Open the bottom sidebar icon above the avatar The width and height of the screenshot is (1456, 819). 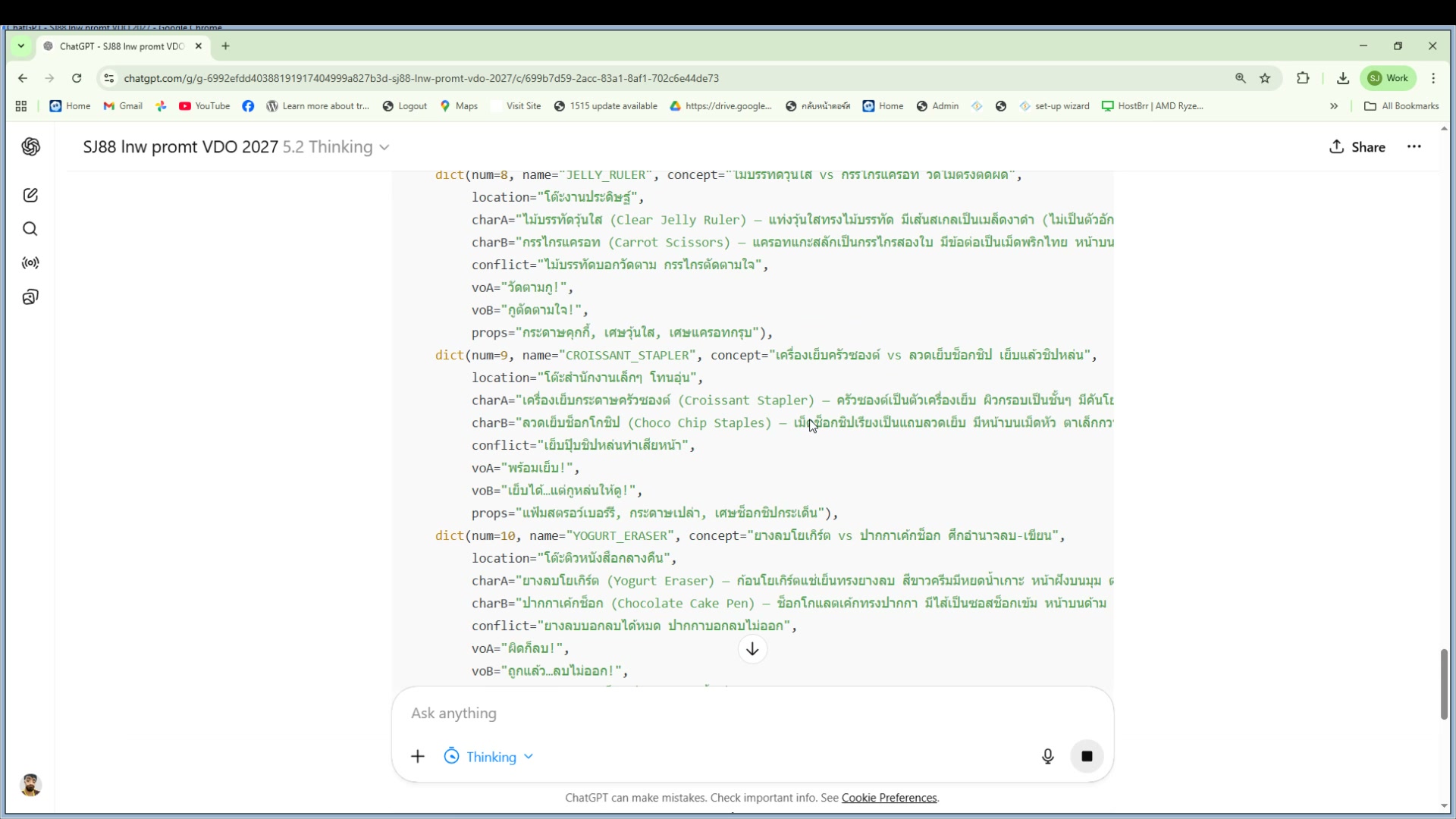click(x=30, y=297)
